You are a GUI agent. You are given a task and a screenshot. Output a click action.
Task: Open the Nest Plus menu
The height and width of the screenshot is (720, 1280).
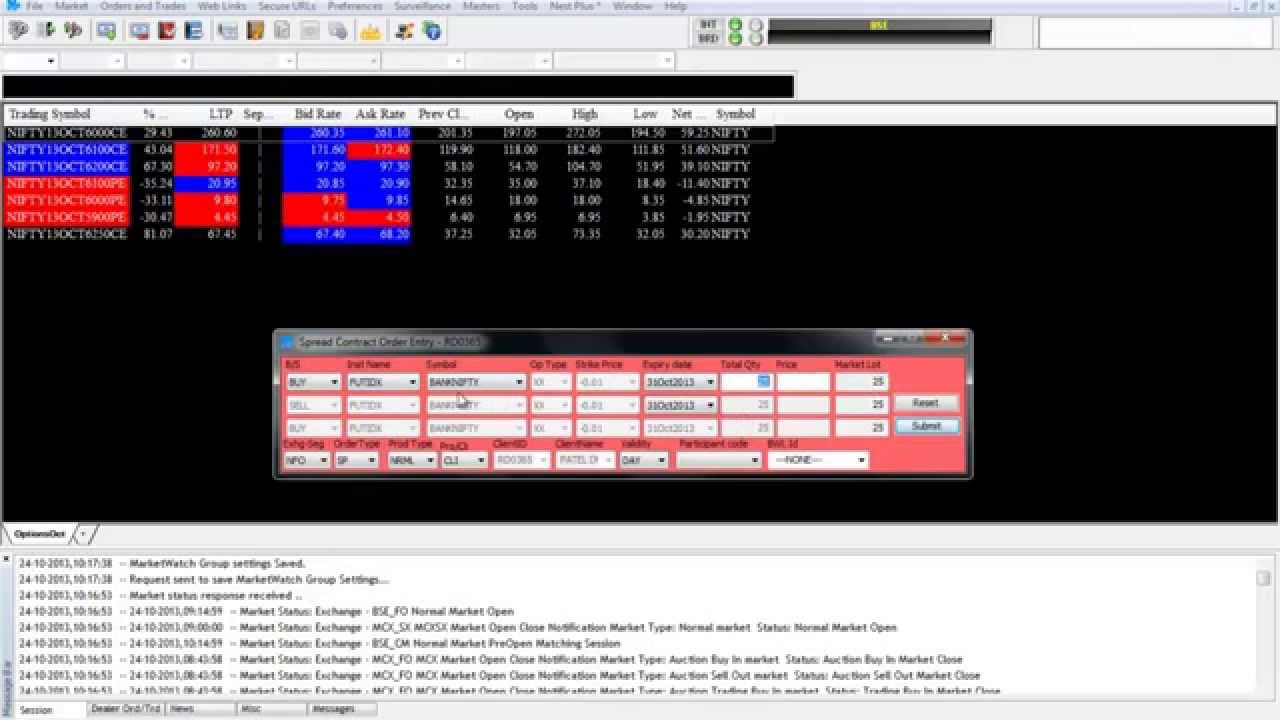point(576,6)
